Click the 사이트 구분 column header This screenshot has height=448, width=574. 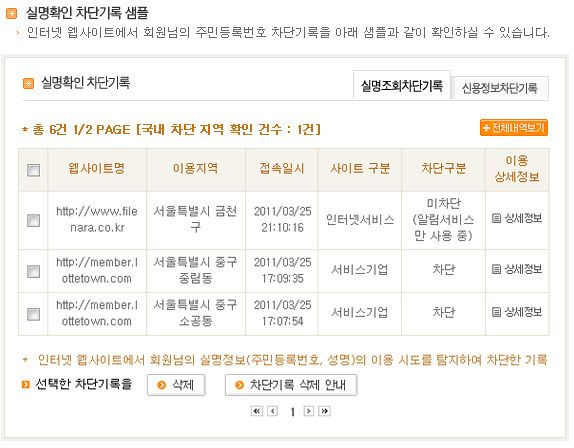[360, 169]
